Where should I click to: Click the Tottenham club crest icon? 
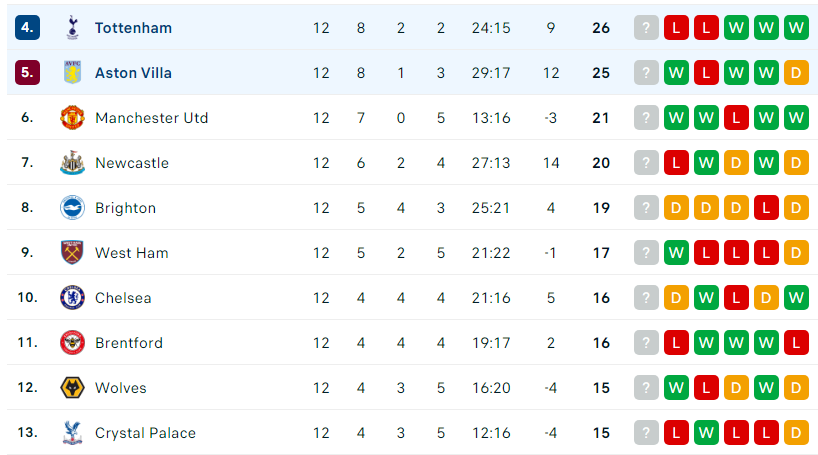tap(73, 28)
